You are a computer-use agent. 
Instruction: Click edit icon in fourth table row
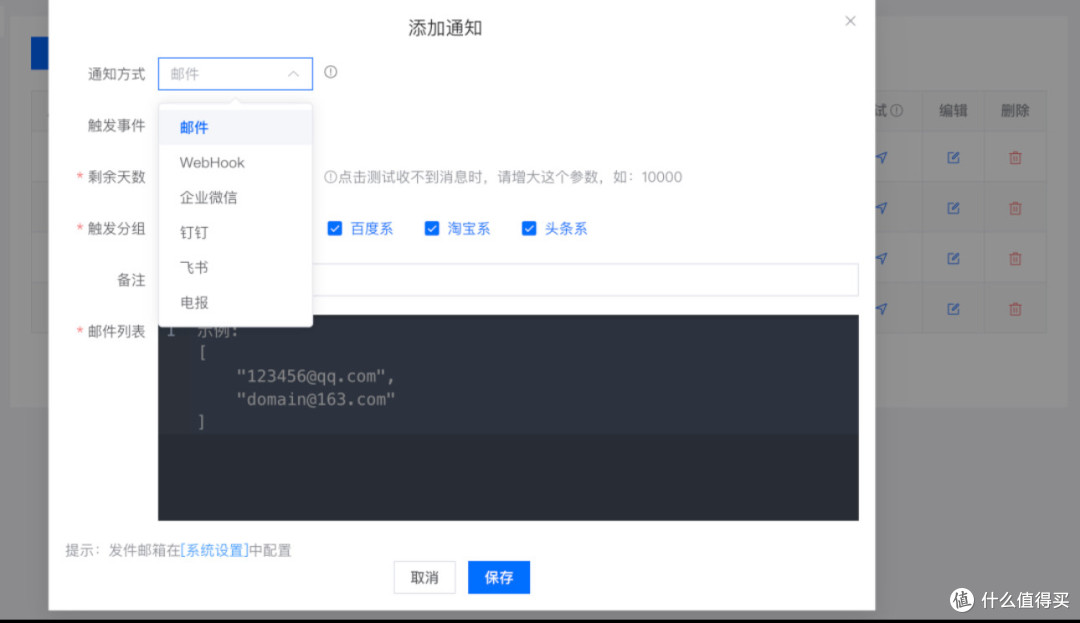tap(953, 309)
